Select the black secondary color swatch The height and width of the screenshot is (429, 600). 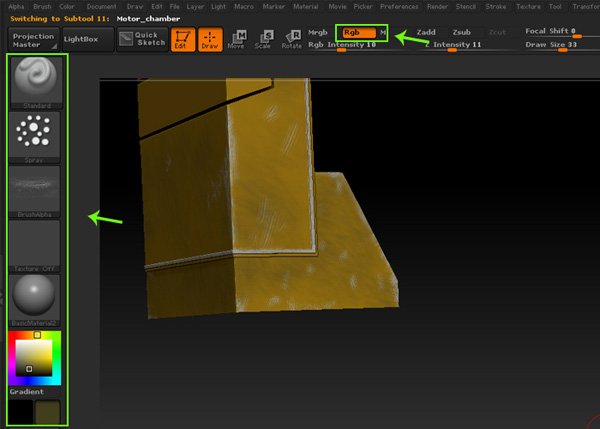click(x=20, y=412)
